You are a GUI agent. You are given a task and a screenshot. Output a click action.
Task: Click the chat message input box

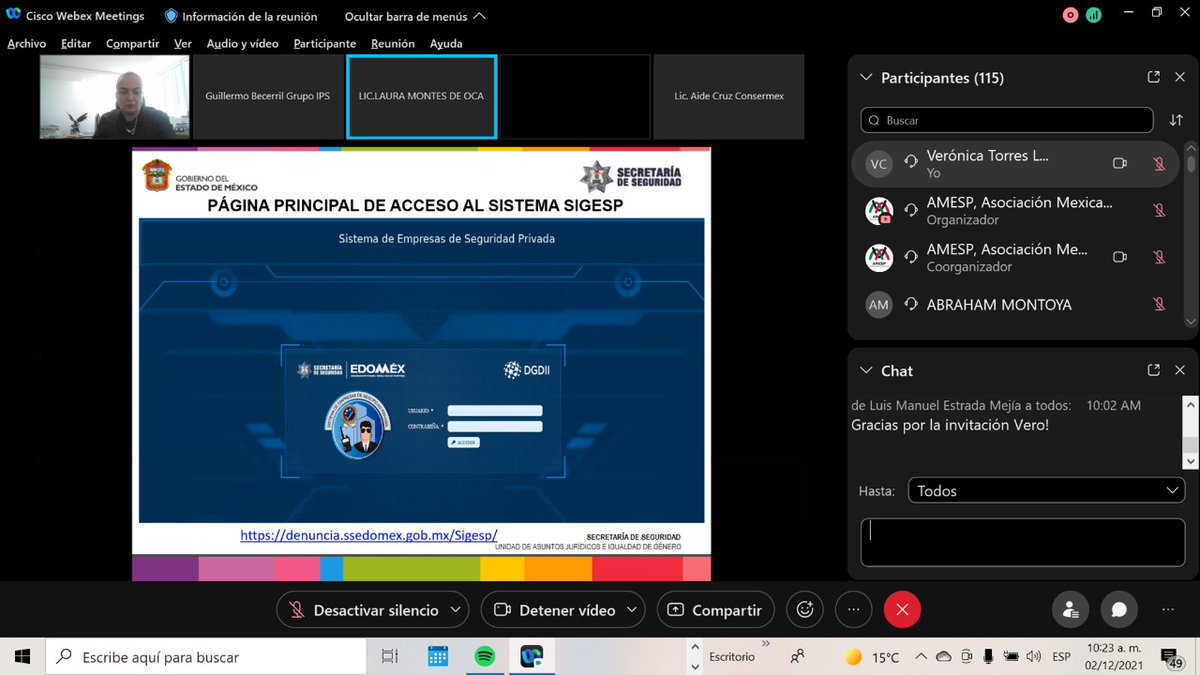click(1023, 542)
